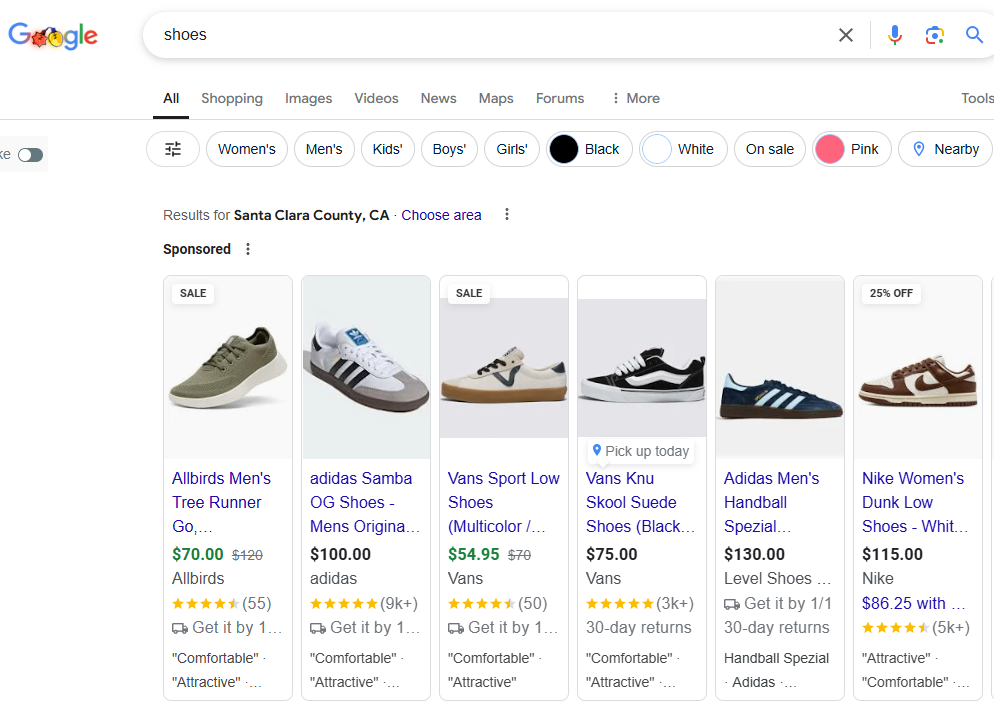Click the $86.25 with discount link
Image resolution: width=994 pixels, height=717 pixels.
click(913, 604)
